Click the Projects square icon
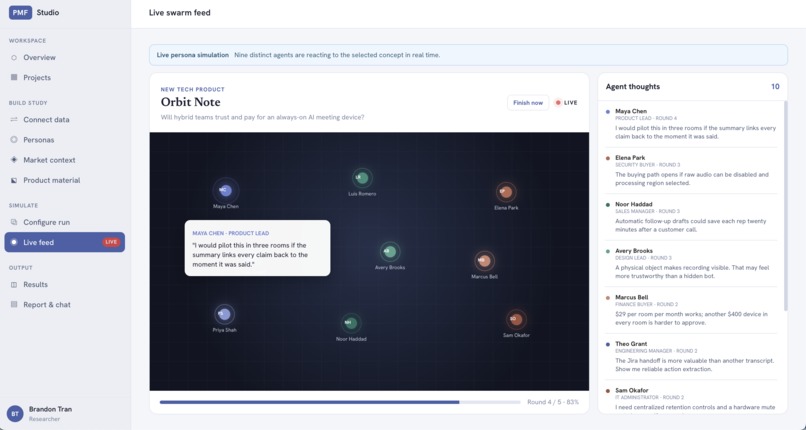The height and width of the screenshot is (430, 806). (x=14, y=78)
